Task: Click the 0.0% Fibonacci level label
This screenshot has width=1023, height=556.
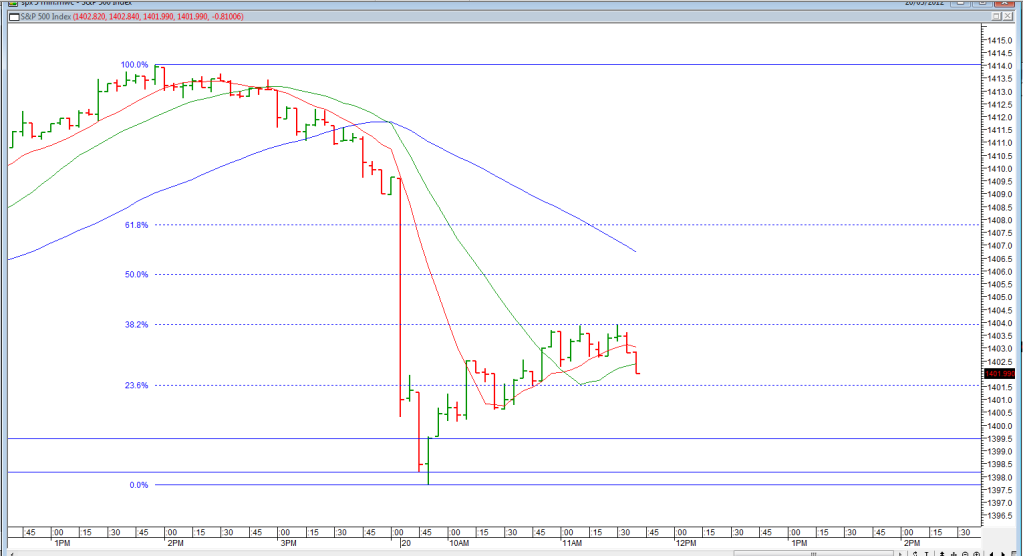Action: pos(139,485)
